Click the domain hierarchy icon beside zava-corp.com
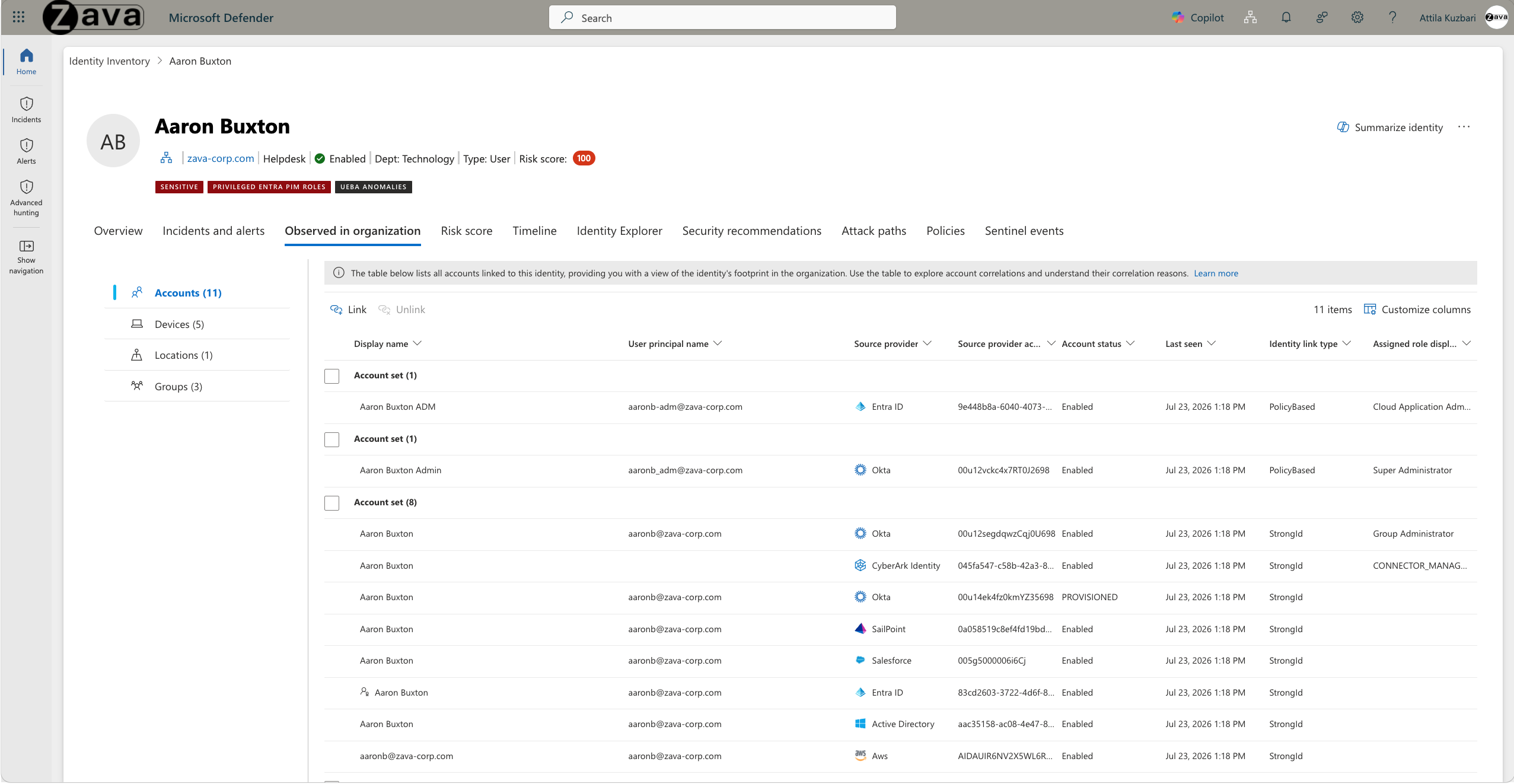Viewport: 1514px width, 784px height. point(167,158)
